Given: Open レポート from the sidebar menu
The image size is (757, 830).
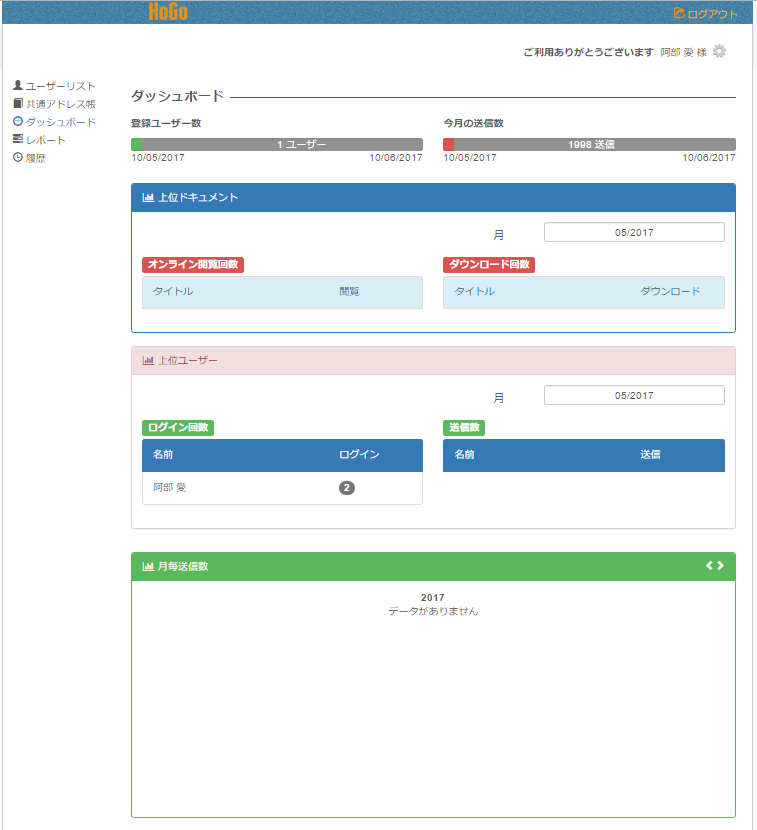Looking at the screenshot, I should coord(46,140).
